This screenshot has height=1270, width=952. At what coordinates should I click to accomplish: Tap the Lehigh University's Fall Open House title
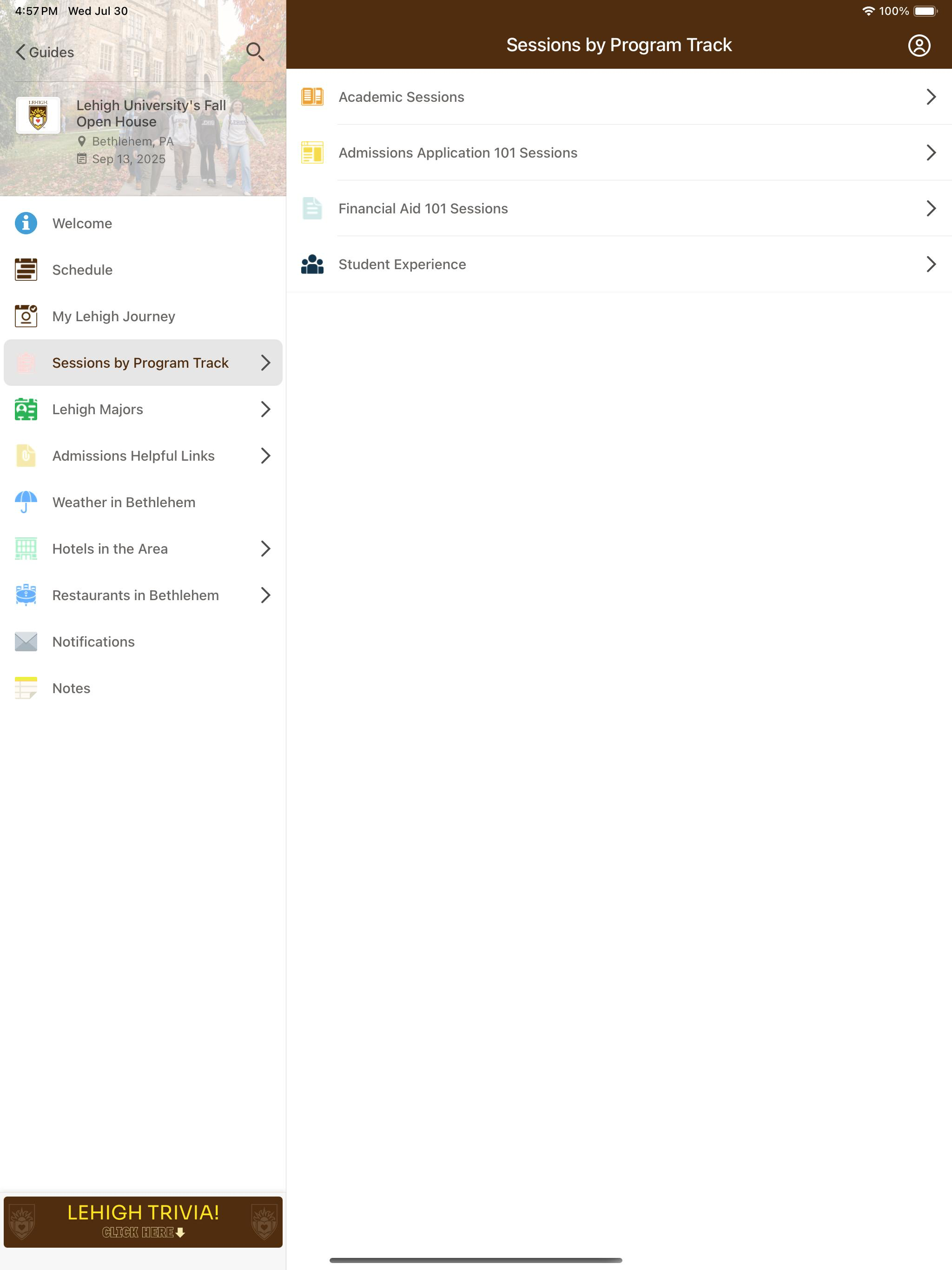151,113
